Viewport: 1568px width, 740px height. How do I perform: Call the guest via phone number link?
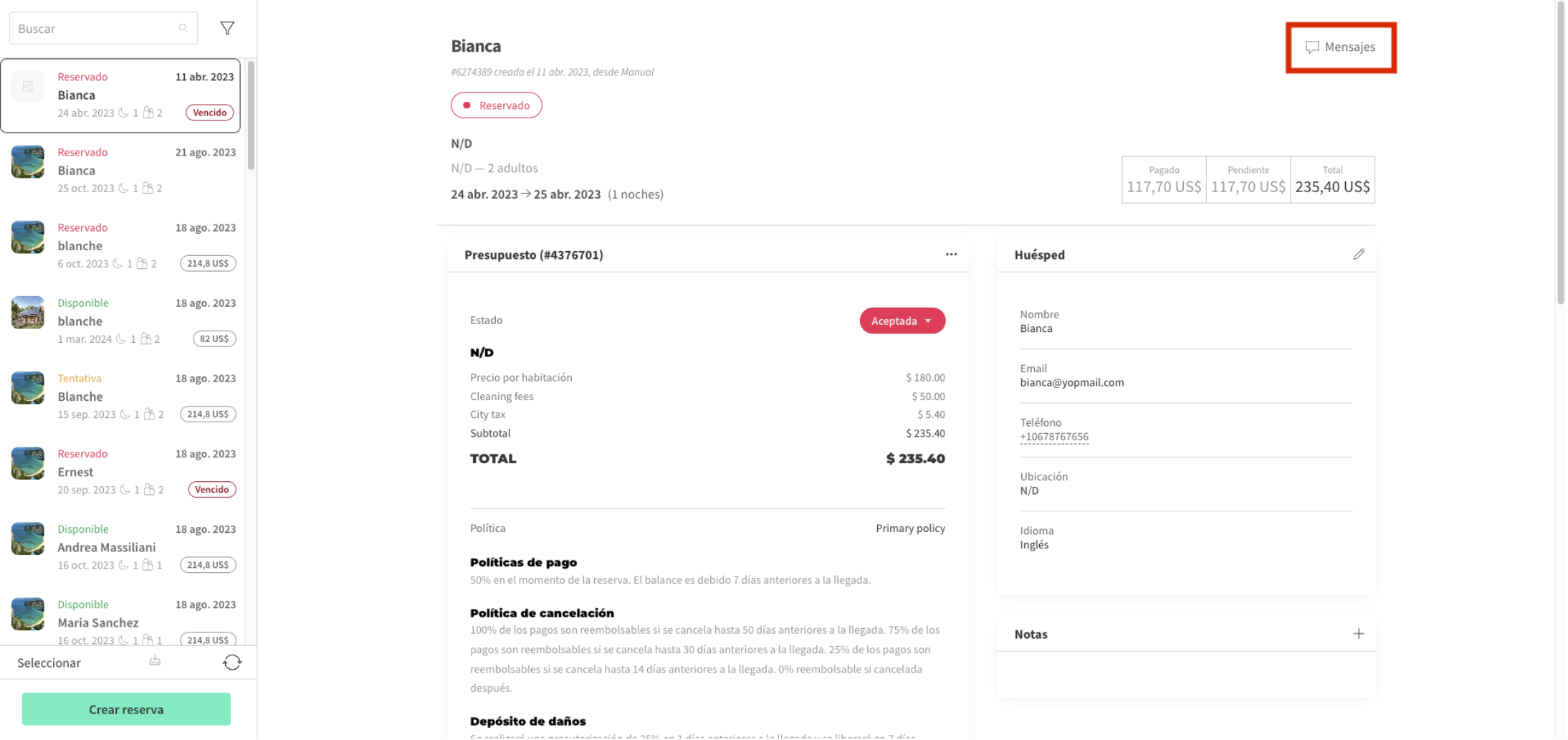pyautogui.click(x=1054, y=436)
